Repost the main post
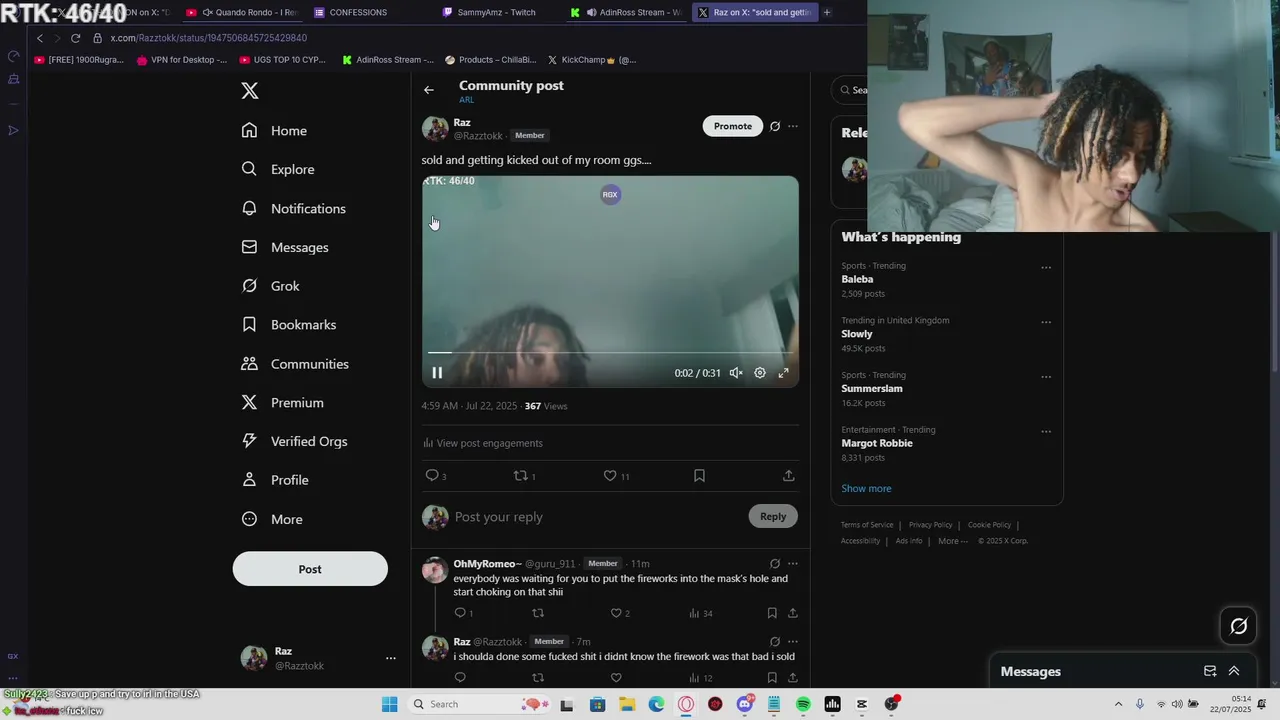The width and height of the screenshot is (1280, 720). coord(524,476)
